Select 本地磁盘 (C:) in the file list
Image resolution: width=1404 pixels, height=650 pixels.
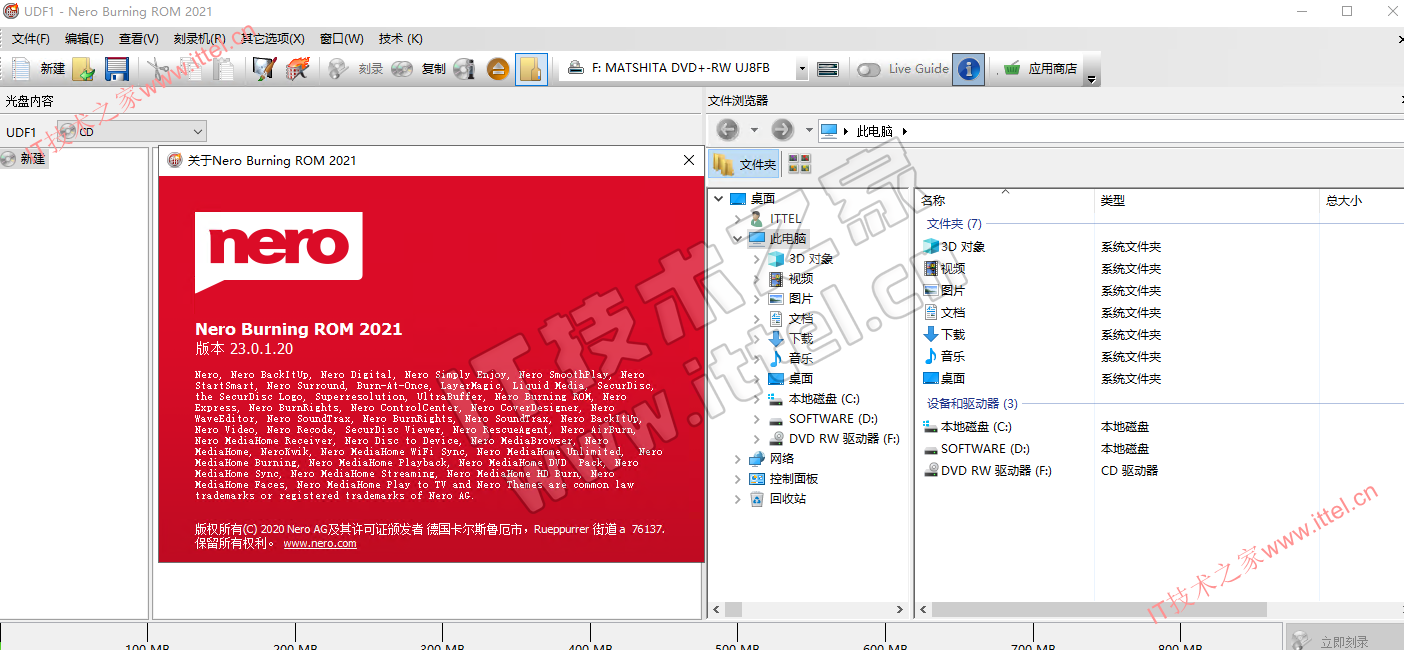pyautogui.click(x=976, y=427)
